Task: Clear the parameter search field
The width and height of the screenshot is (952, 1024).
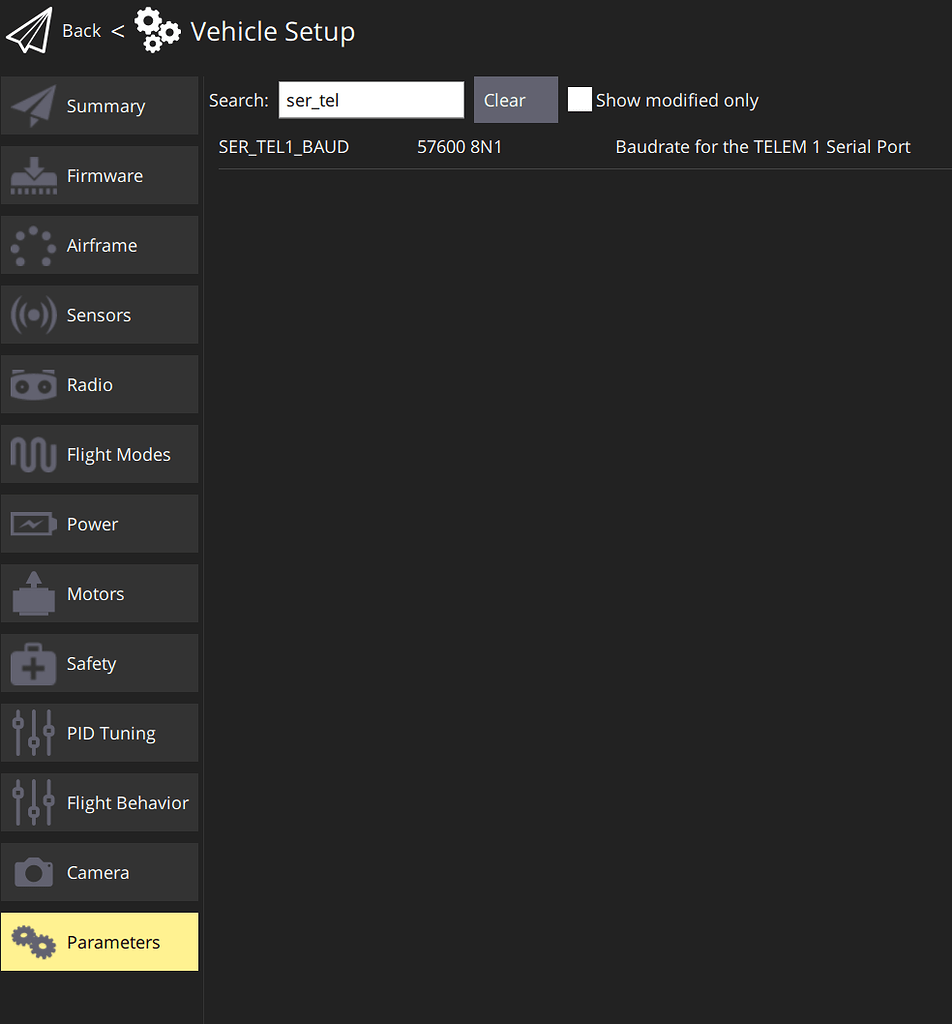Action: [515, 99]
